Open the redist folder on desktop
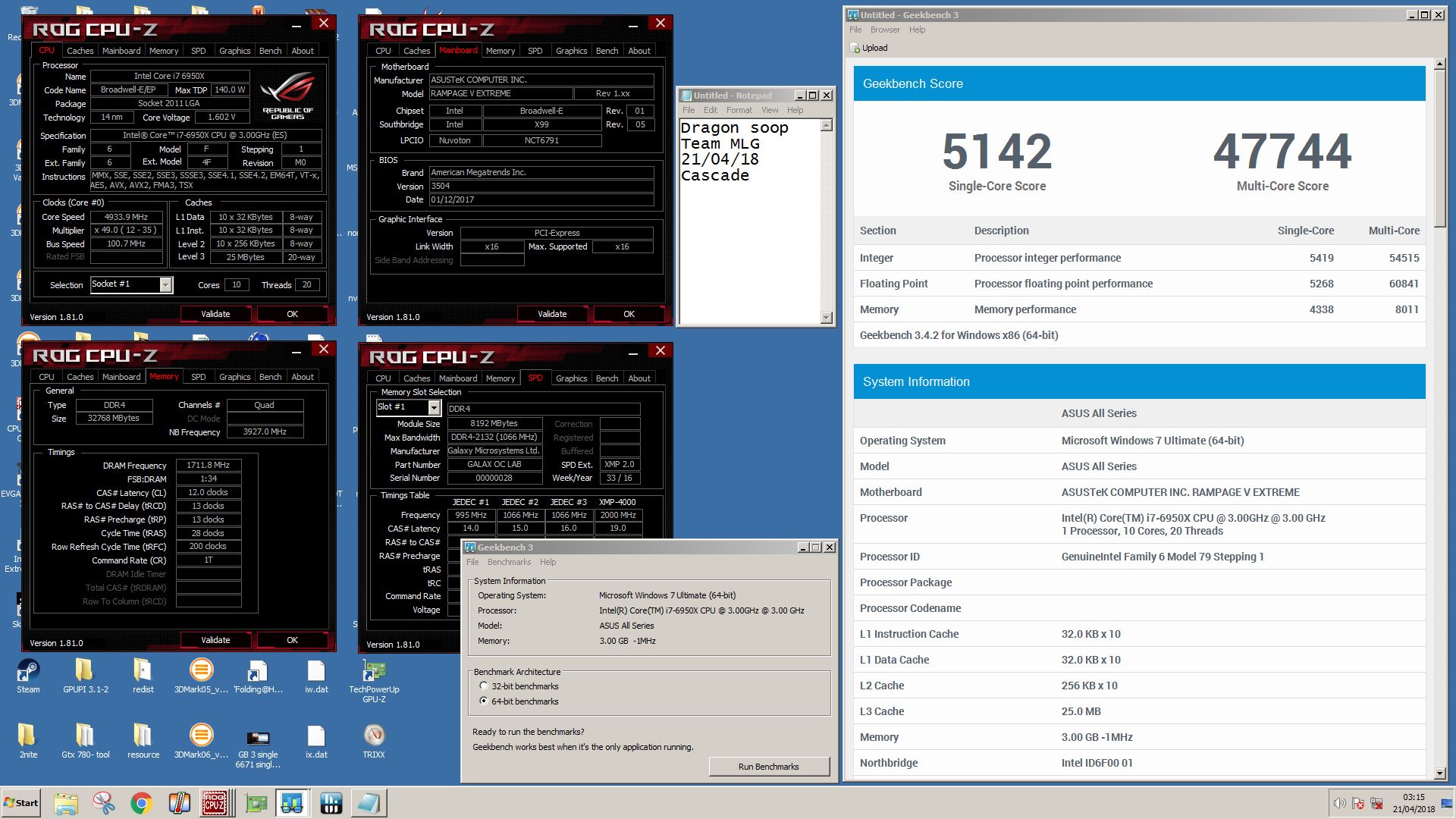Image resolution: width=1456 pixels, height=819 pixels. pyautogui.click(x=143, y=676)
